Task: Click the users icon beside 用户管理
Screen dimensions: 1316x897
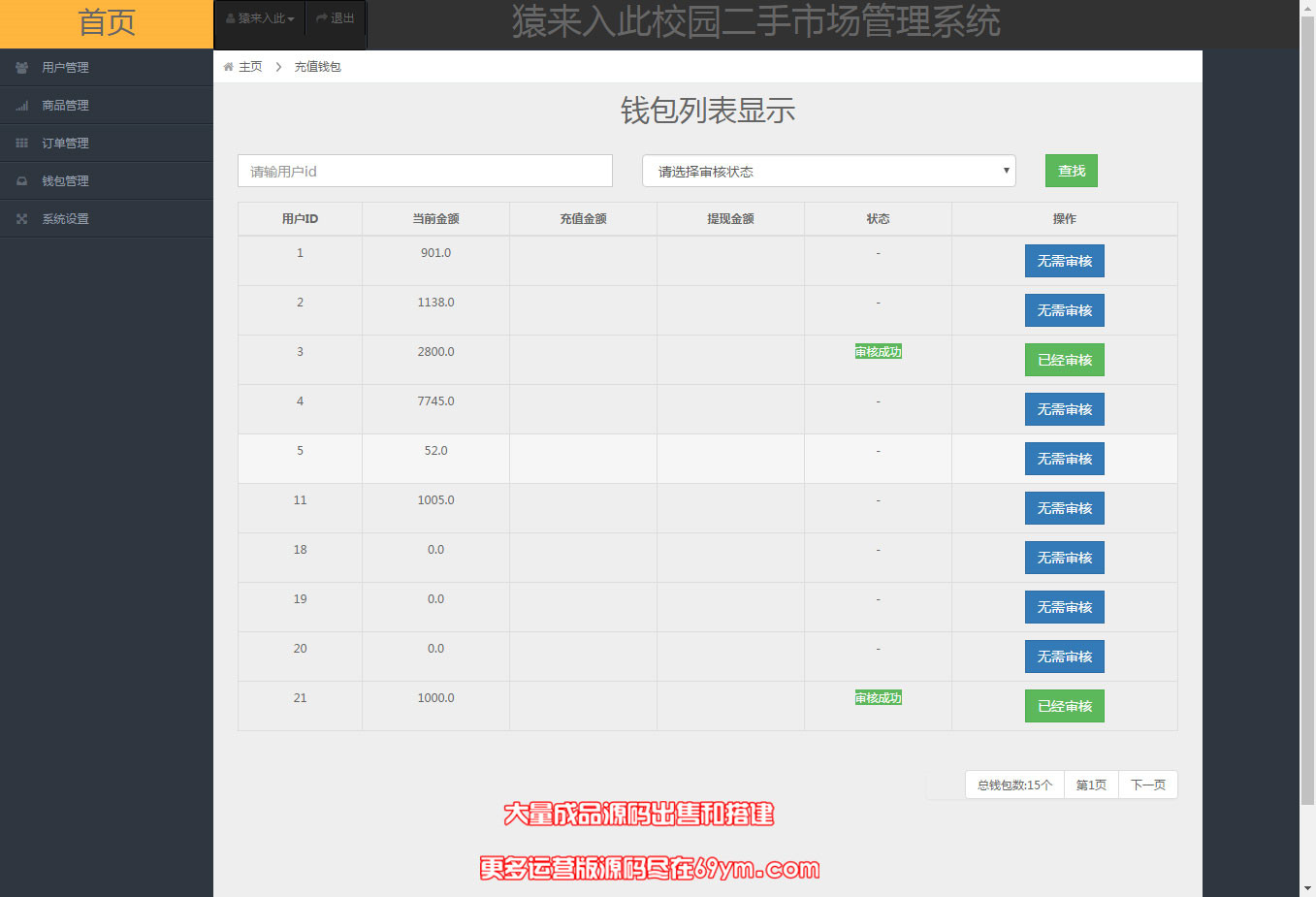Action: tap(21, 68)
